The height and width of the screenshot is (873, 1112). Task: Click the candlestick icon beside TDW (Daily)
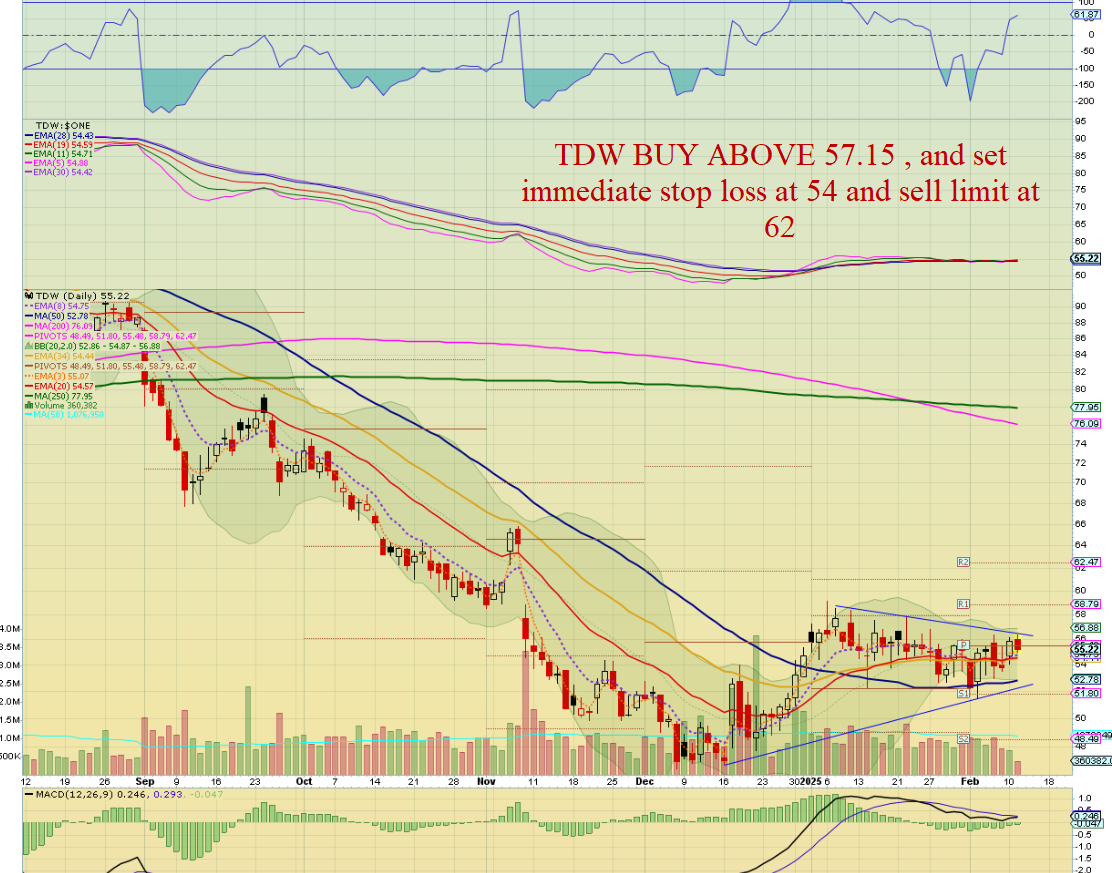[29, 295]
